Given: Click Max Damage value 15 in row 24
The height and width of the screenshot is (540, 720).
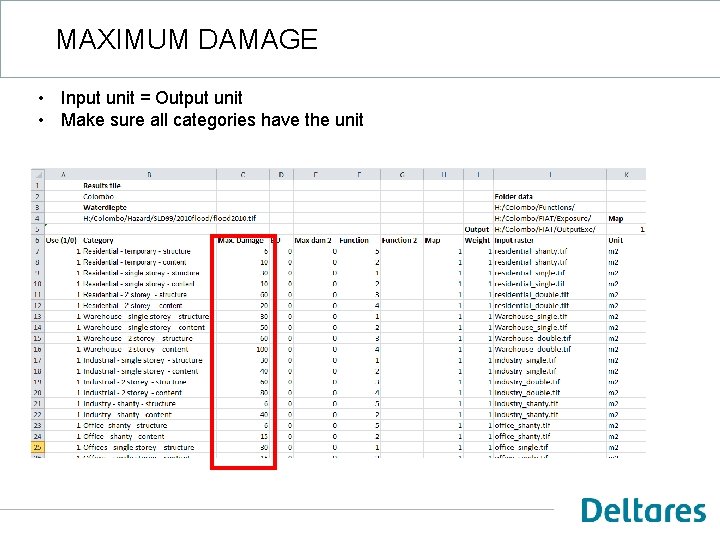Looking at the screenshot, I should (x=264, y=437).
